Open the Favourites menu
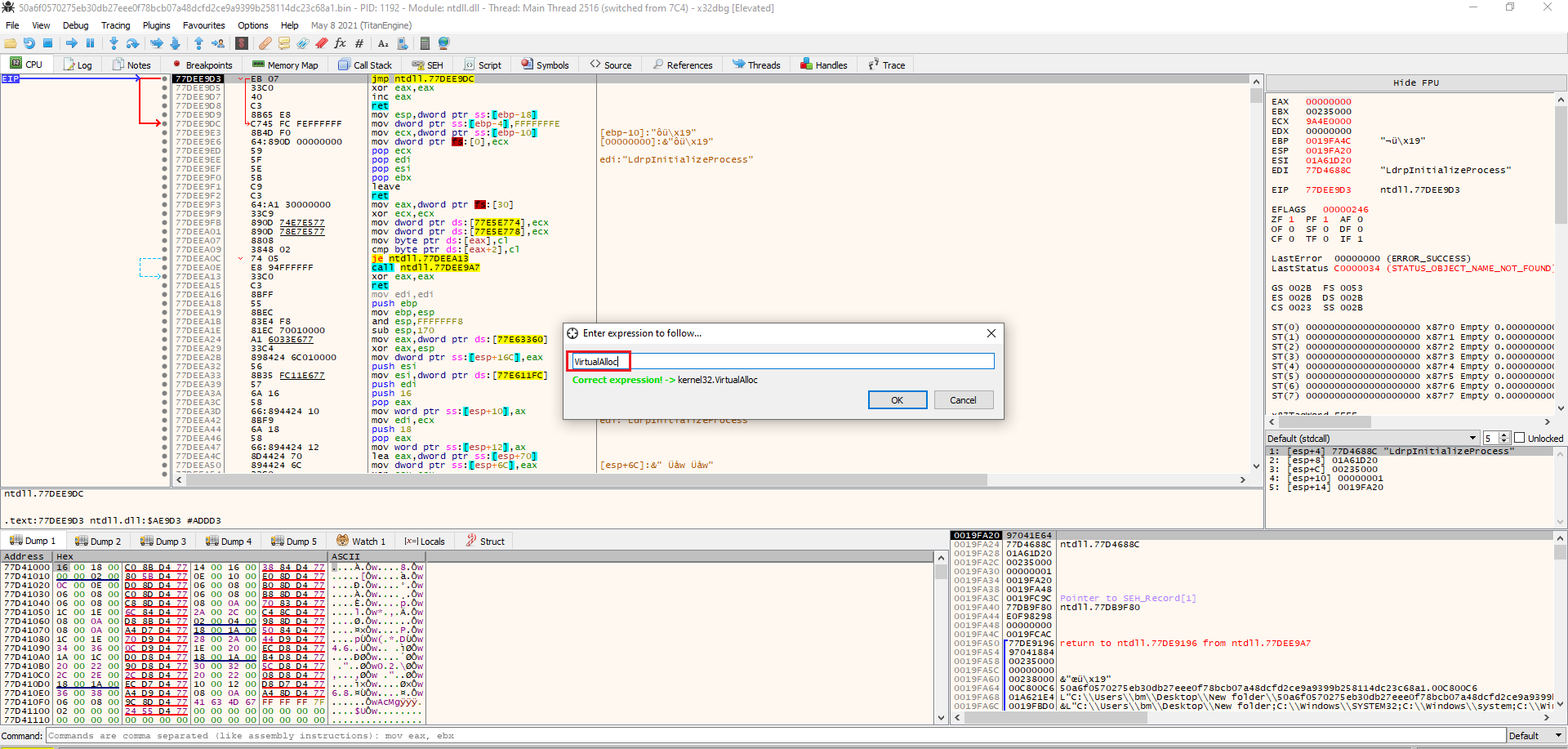1568x749 pixels. pos(204,25)
